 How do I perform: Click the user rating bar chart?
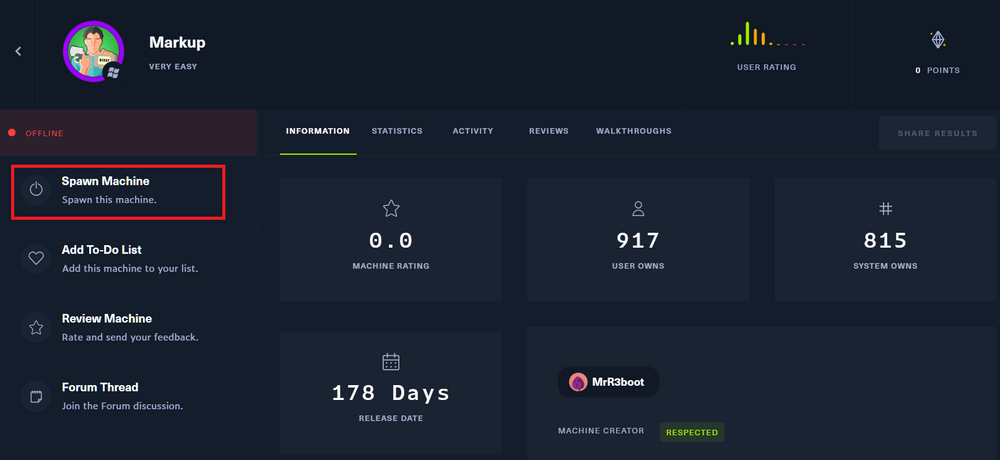766,36
